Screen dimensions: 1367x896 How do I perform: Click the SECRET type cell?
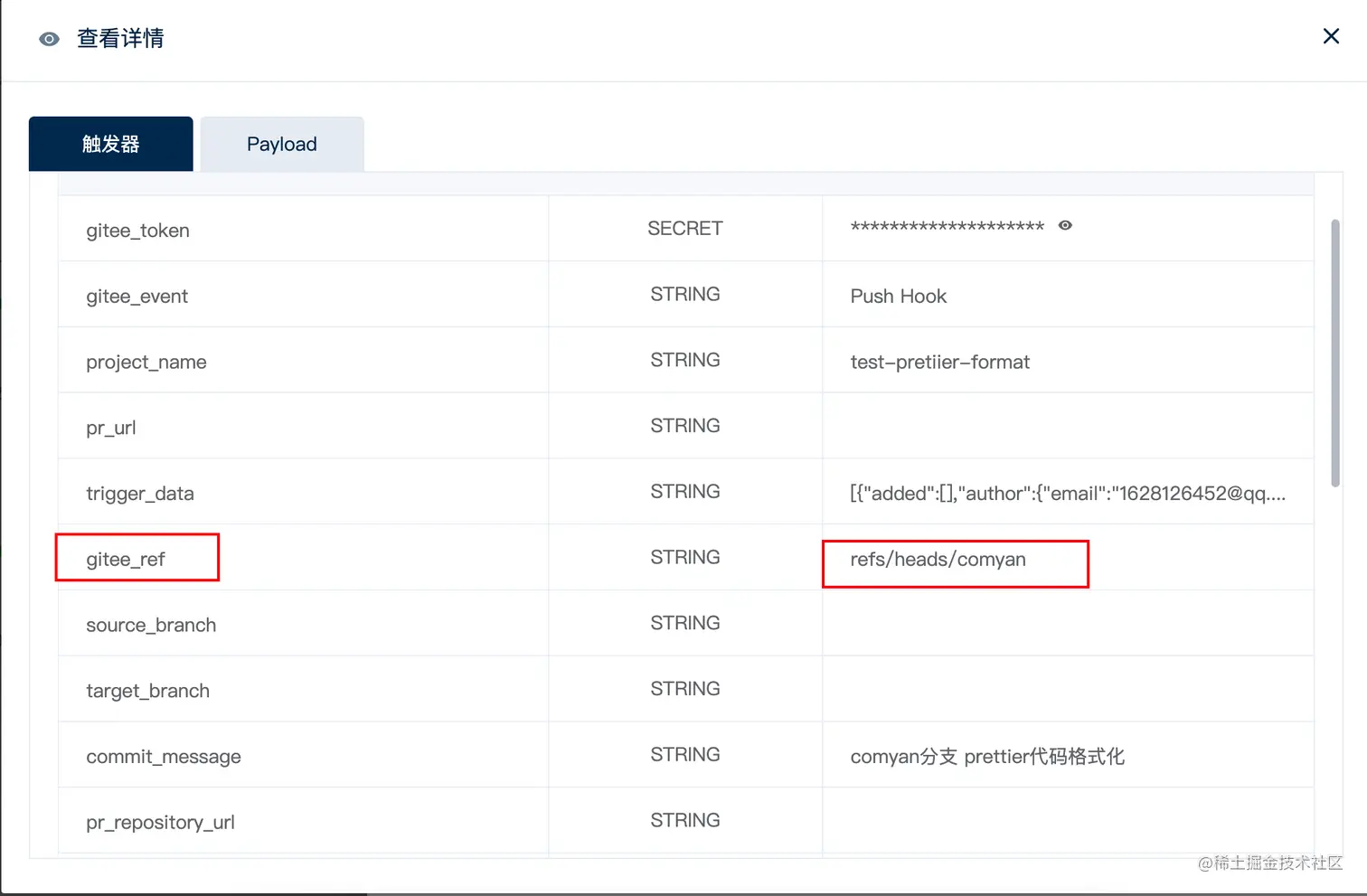point(685,229)
